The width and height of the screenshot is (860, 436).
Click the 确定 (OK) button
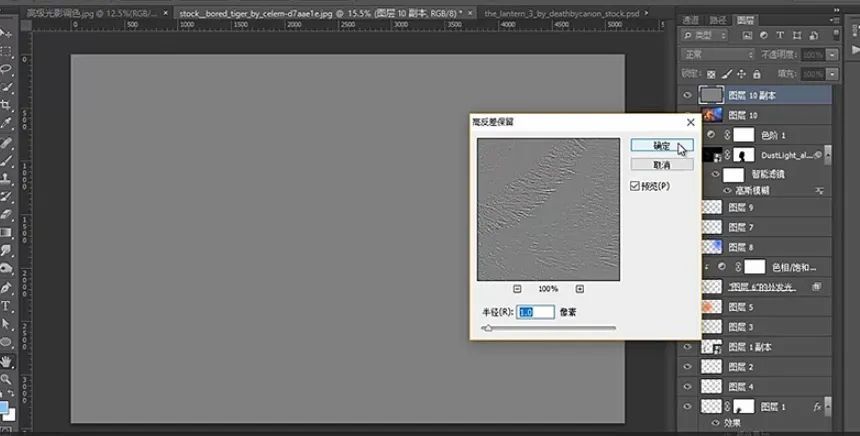pos(661,146)
